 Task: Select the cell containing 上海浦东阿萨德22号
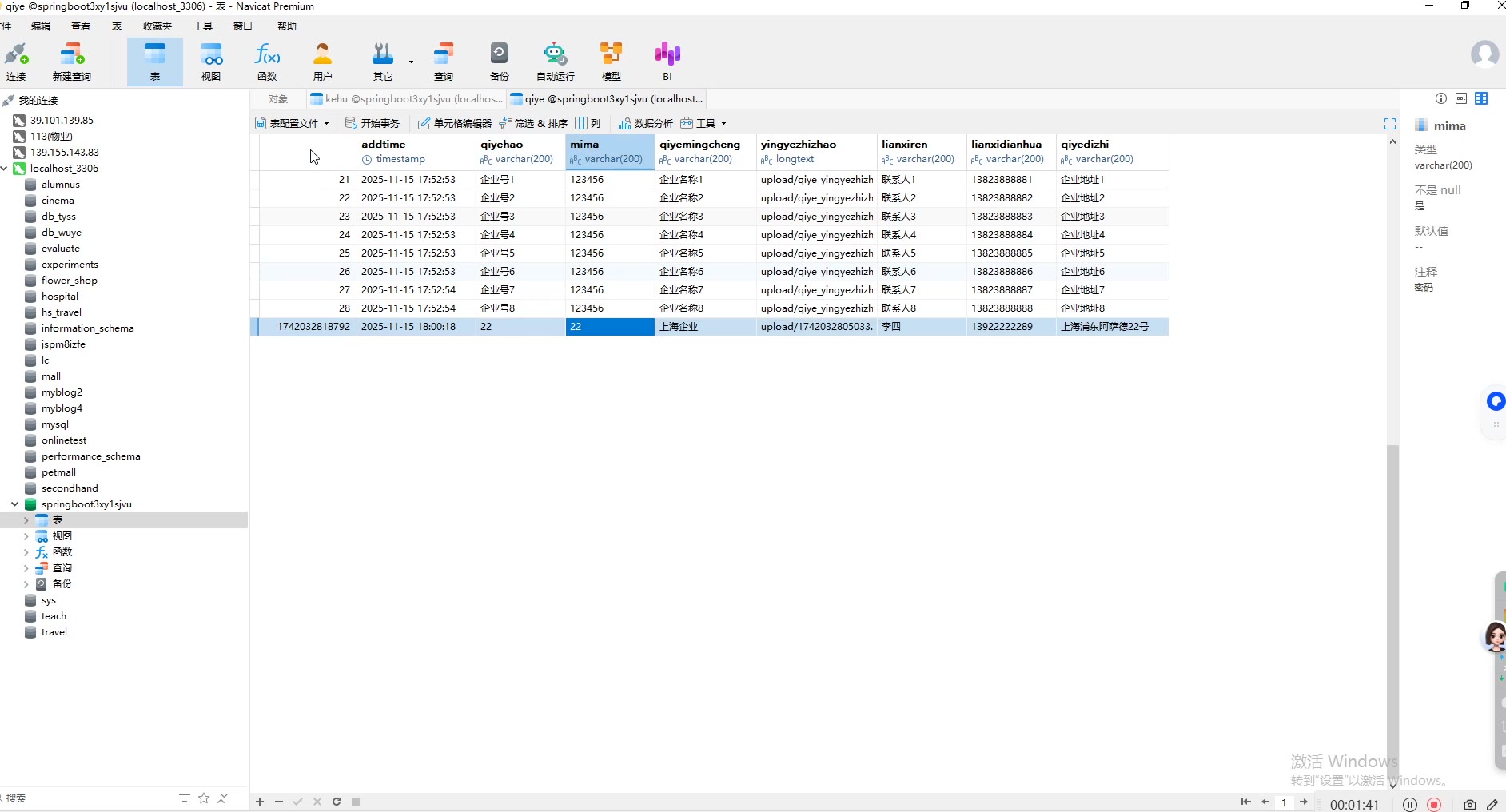(x=1113, y=327)
